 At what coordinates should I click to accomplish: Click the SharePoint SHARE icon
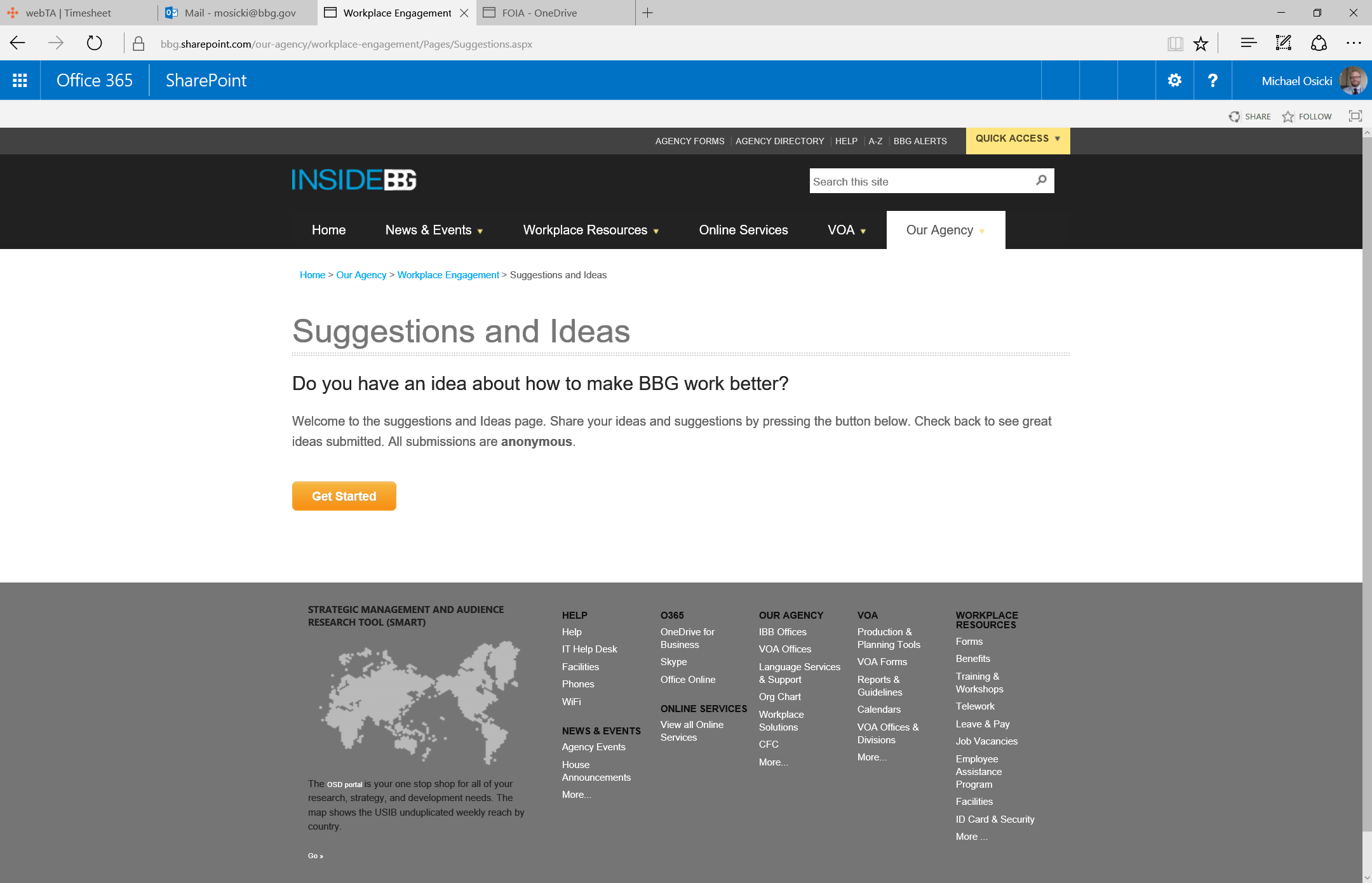[1234, 117]
